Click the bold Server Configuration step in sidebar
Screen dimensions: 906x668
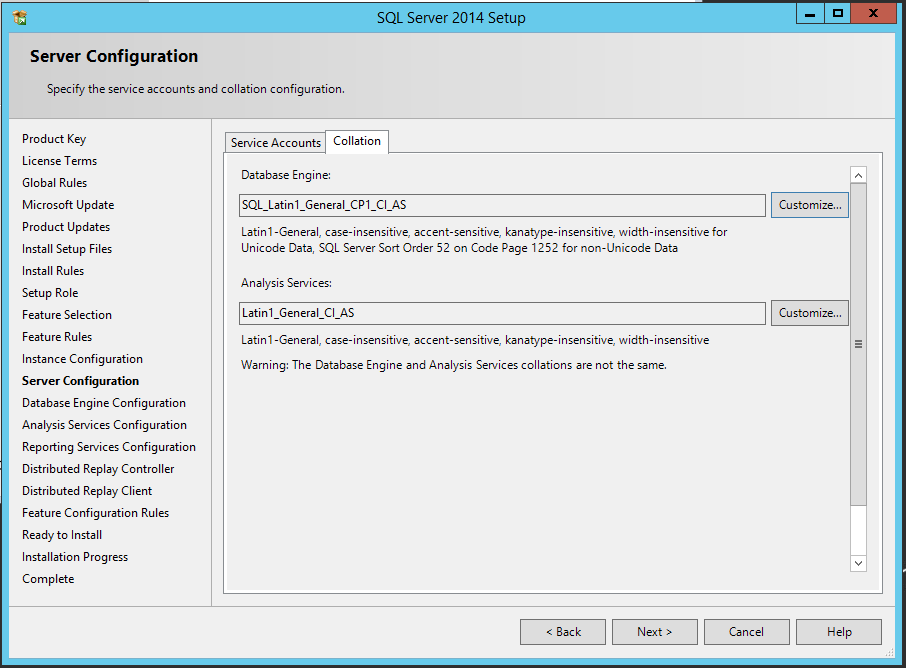pos(81,381)
